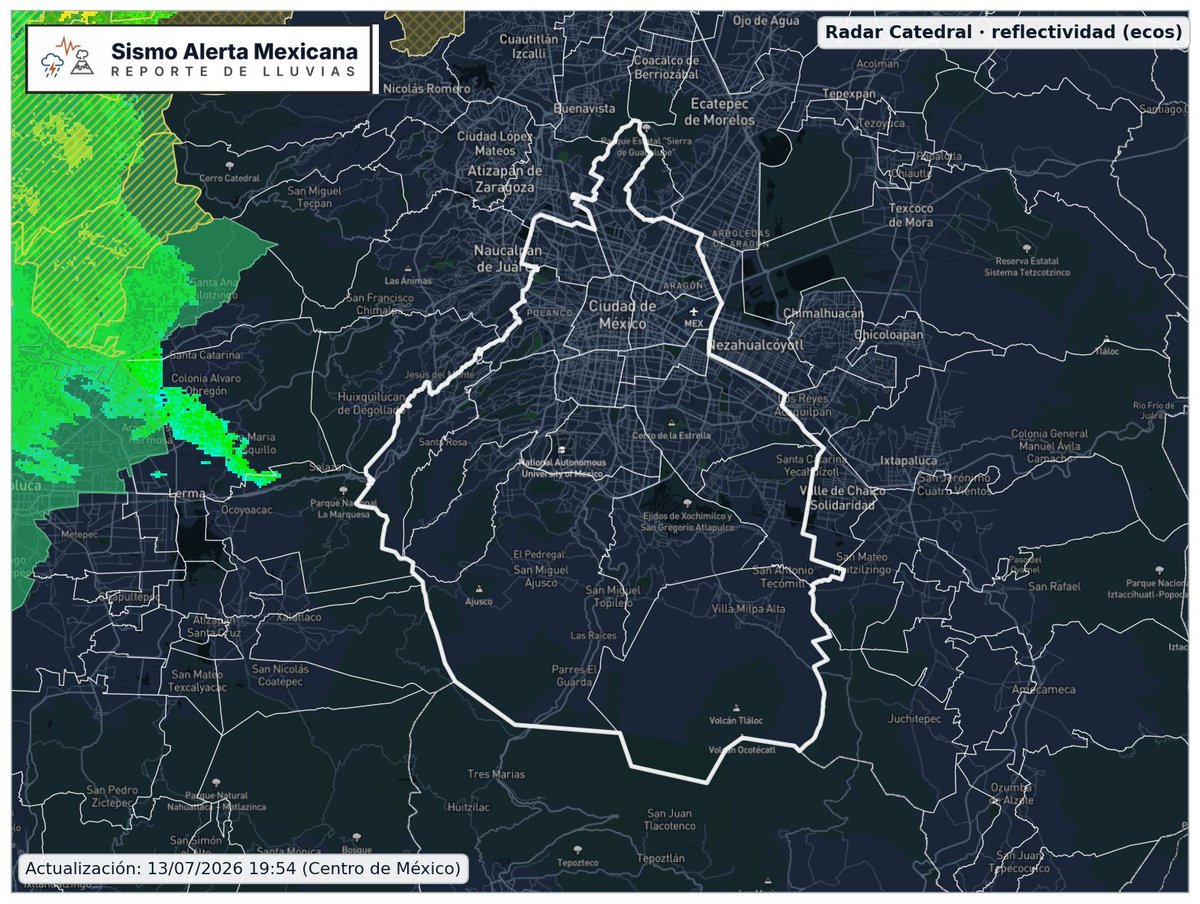Select the Huitzilac label
This screenshot has width=1200, height=904.
tap(468, 805)
